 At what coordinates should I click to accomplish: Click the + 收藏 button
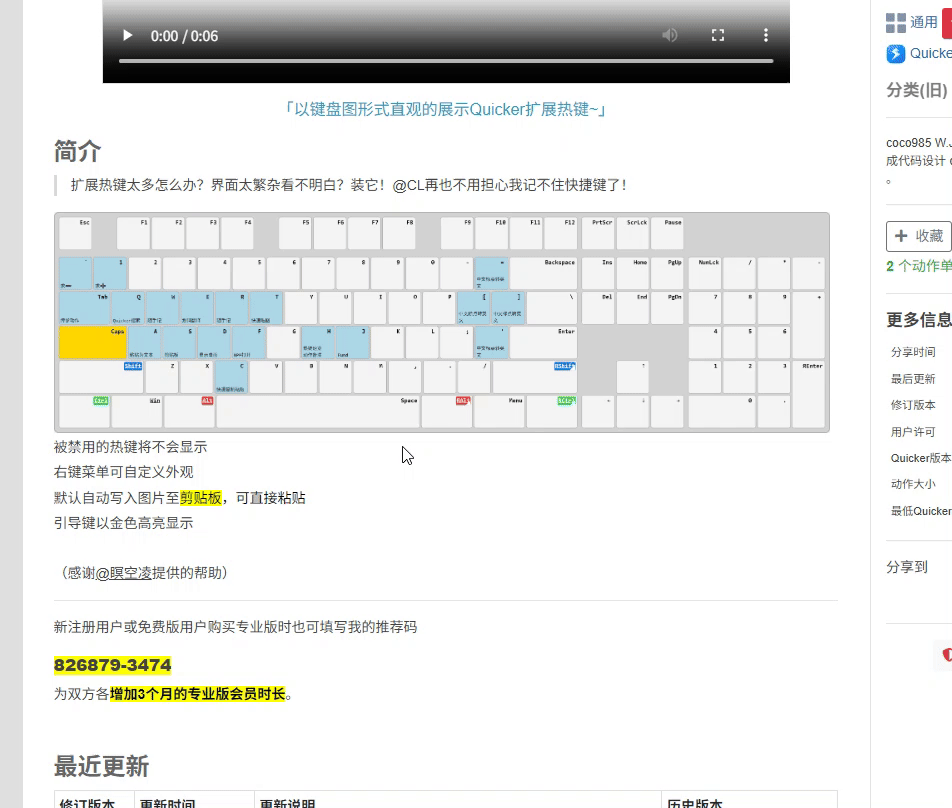[919, 236]
